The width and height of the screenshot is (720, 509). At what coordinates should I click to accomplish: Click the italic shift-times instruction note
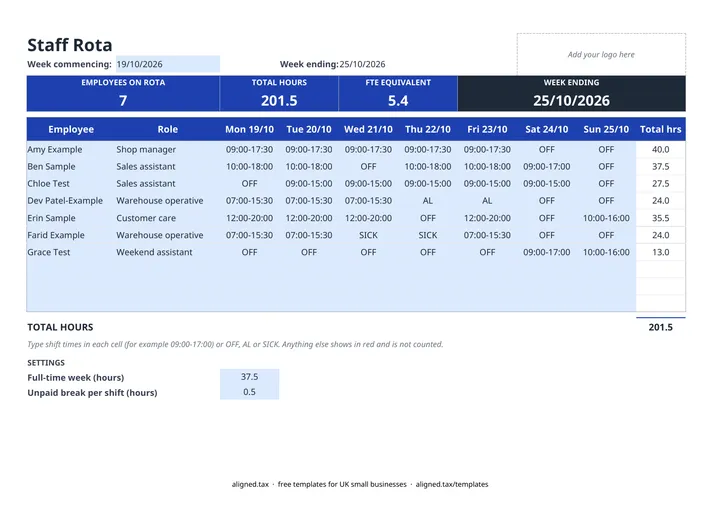click(235, 344)
